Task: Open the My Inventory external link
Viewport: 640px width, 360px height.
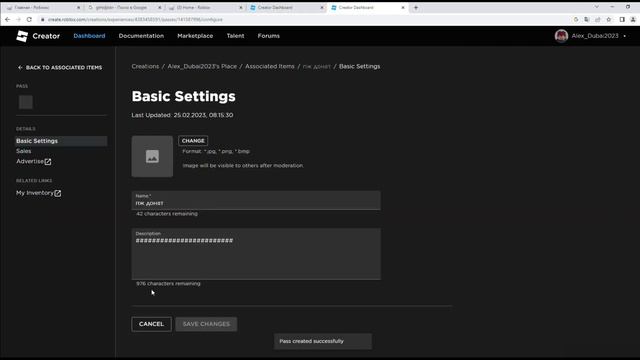Action: [38, 193]
